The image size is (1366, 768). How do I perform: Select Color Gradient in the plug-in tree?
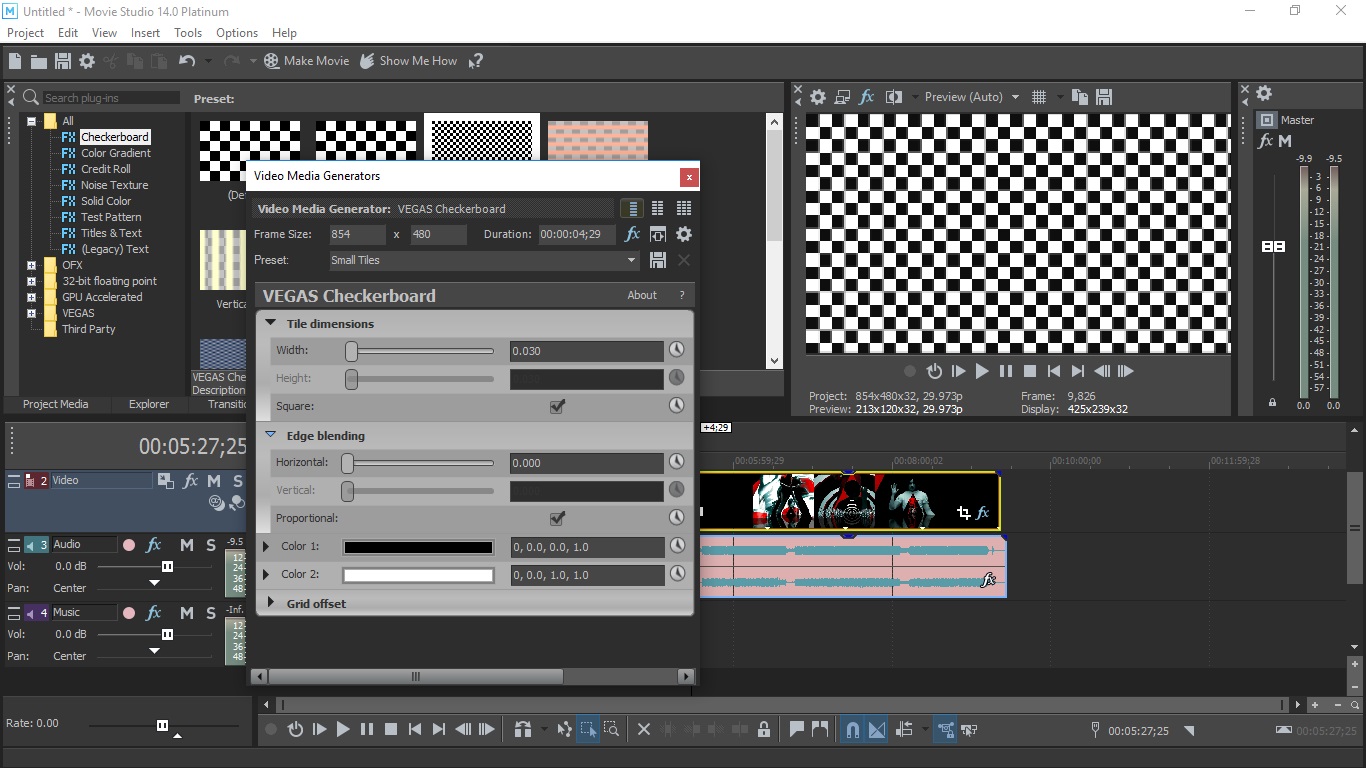(x=116, y=153)
